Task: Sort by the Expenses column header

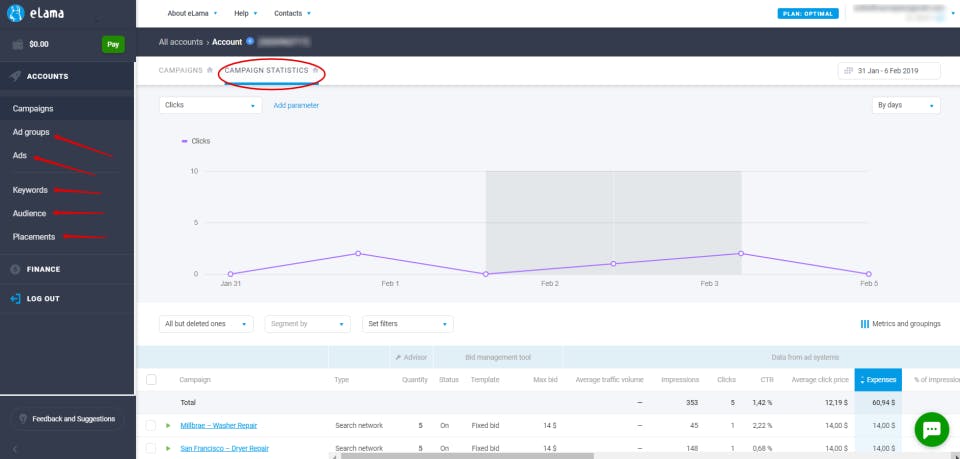Action: point(878,379)
